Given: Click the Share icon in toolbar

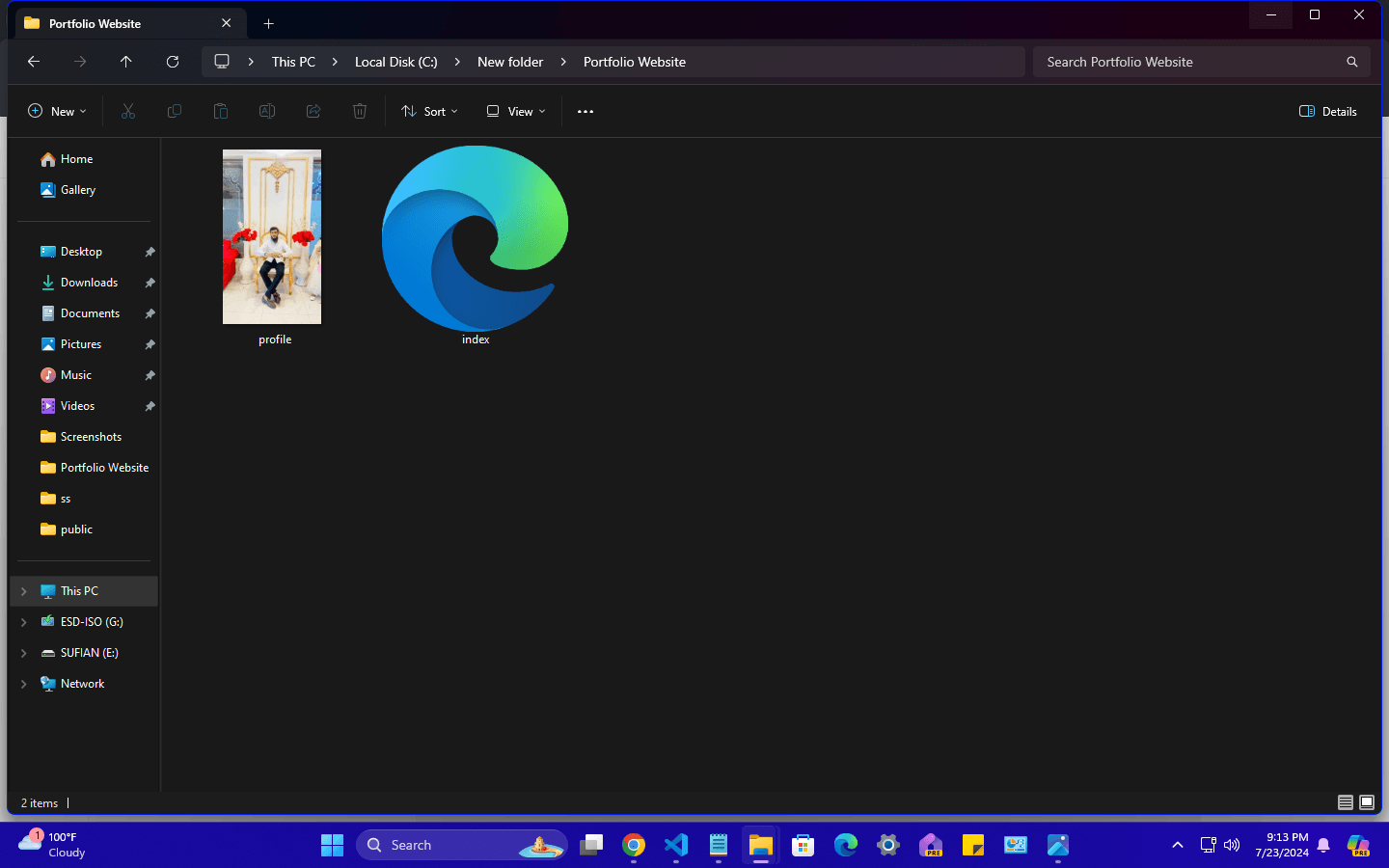Looking at the screenshot, I should (x=313, y=112).
